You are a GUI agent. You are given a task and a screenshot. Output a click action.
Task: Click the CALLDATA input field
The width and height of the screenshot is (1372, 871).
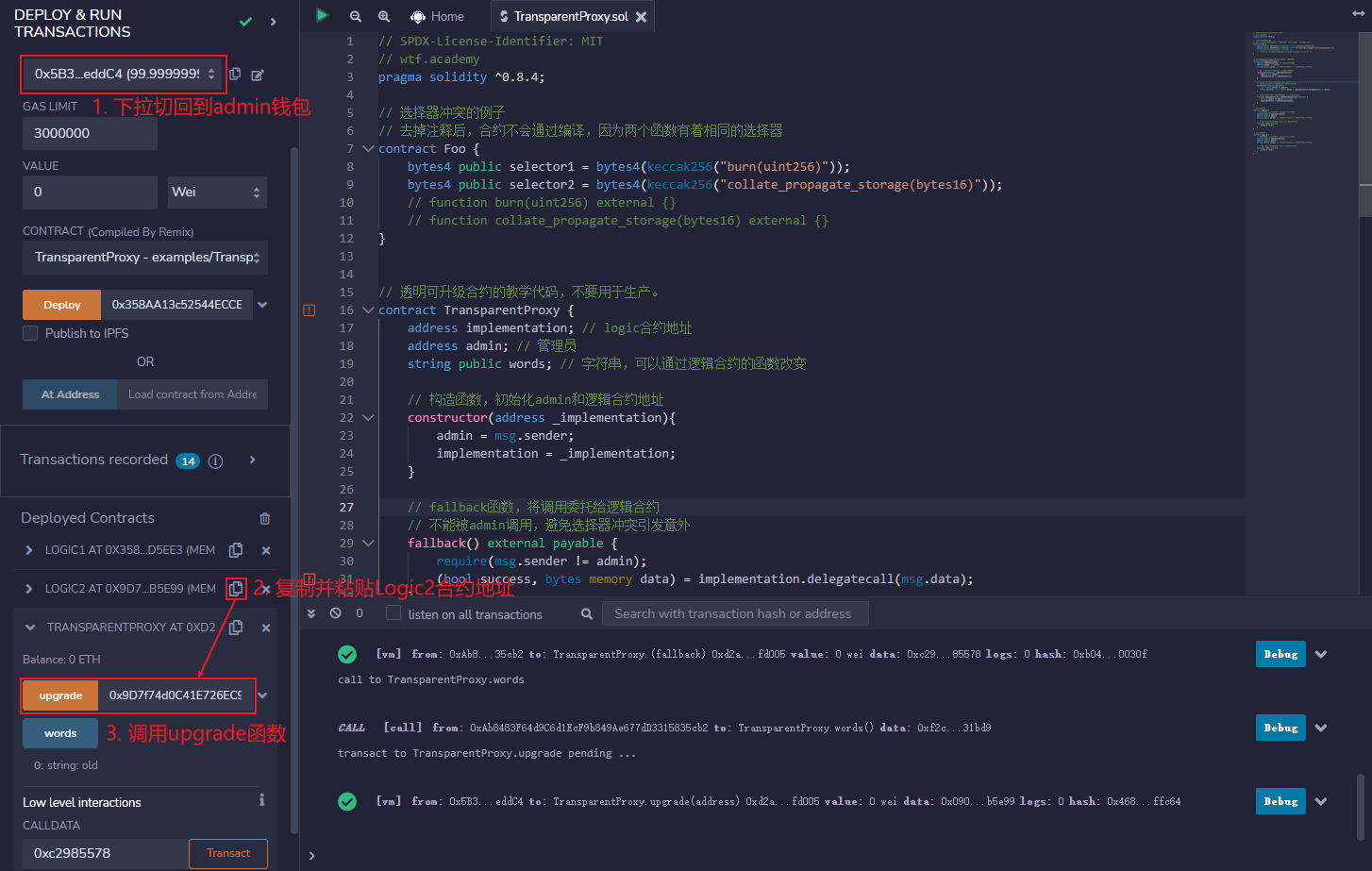[x=106, y=853]
